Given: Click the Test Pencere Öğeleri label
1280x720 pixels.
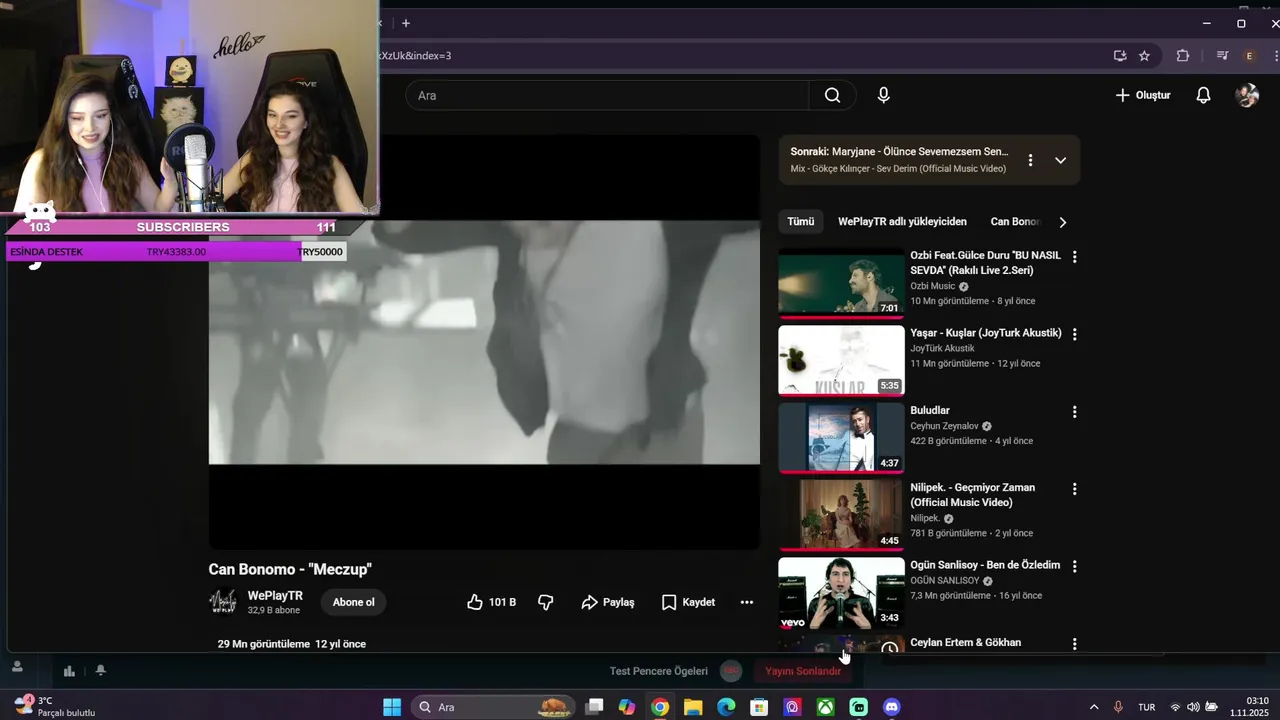Looking at the screenshot, I should 658,671.
